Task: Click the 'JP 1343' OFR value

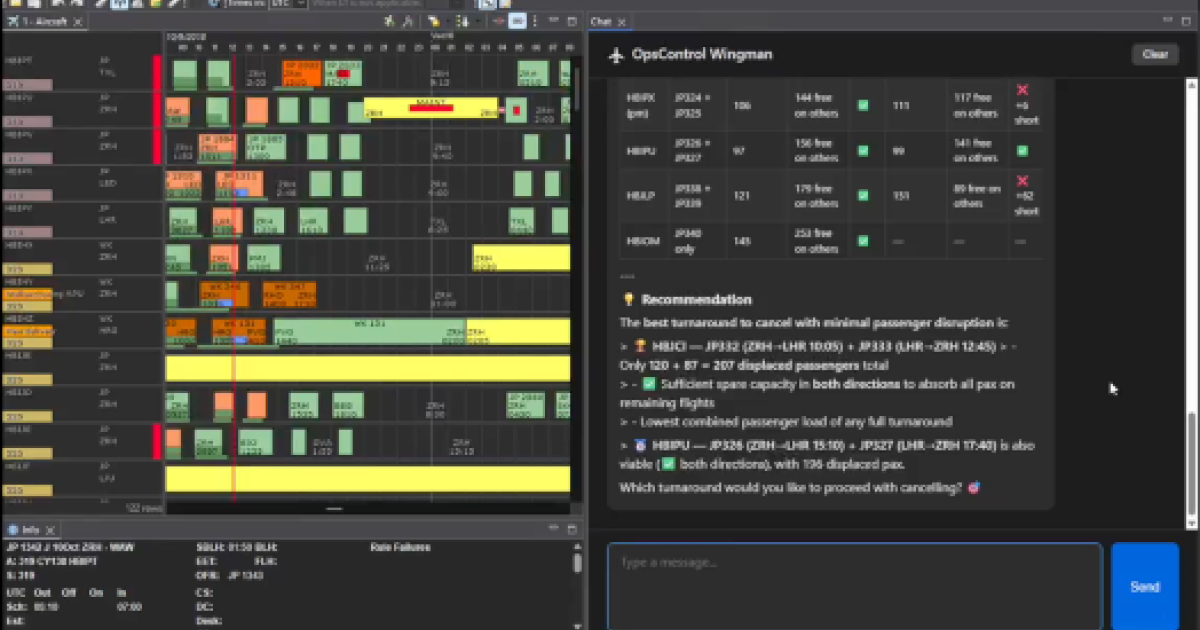Action: tap(245, 576)
